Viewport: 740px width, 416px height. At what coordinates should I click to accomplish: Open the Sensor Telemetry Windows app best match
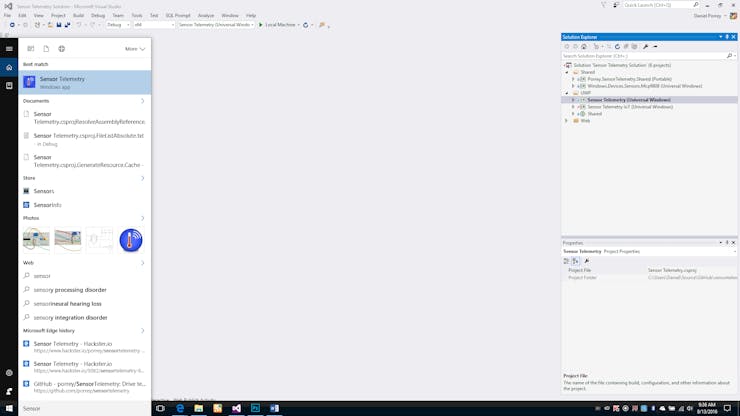click(85, 83)
